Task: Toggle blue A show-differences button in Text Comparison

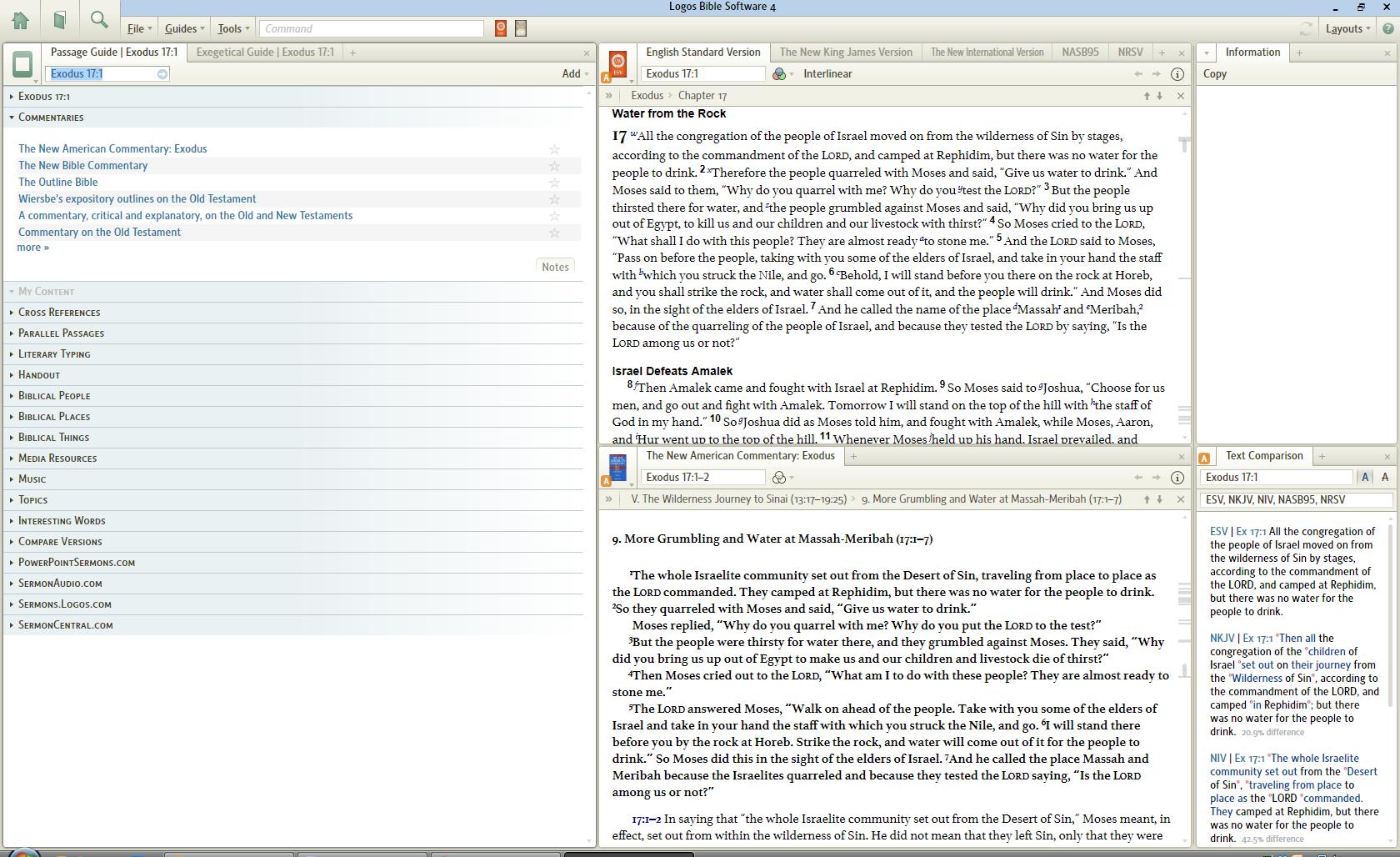Action: [x=1365, y=478]
